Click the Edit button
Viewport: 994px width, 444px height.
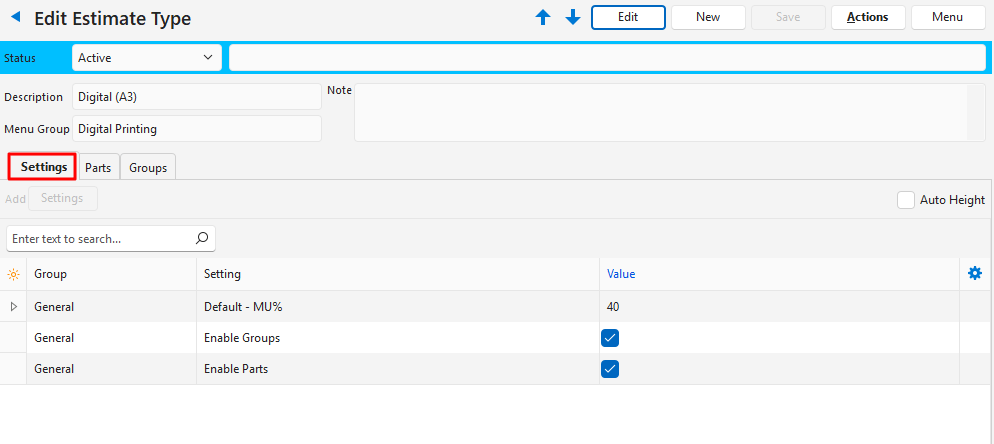point(628,17)
